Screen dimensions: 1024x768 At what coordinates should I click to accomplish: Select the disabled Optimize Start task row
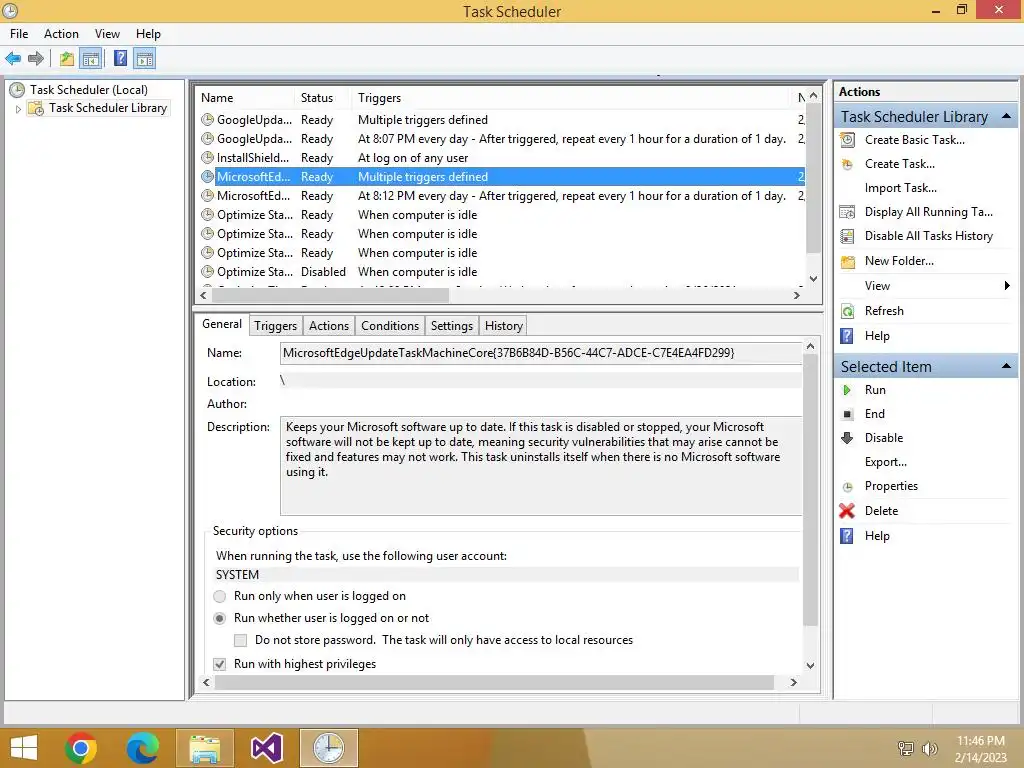click(x=502, y=272)
